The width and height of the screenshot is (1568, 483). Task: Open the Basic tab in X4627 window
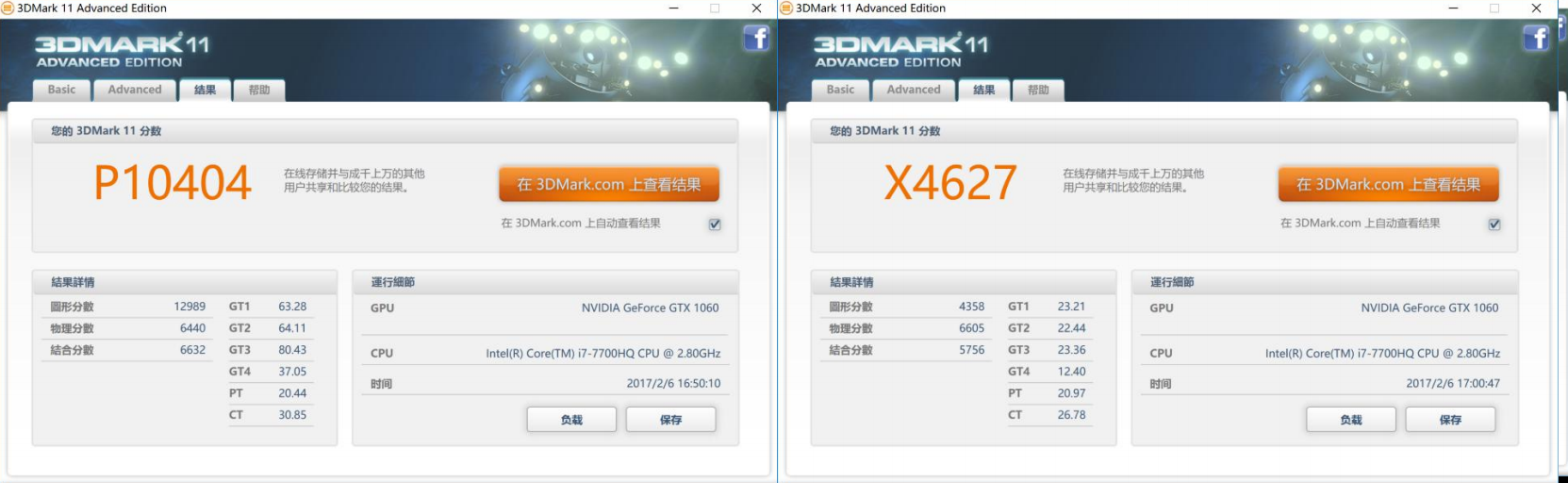pos(841,90)
